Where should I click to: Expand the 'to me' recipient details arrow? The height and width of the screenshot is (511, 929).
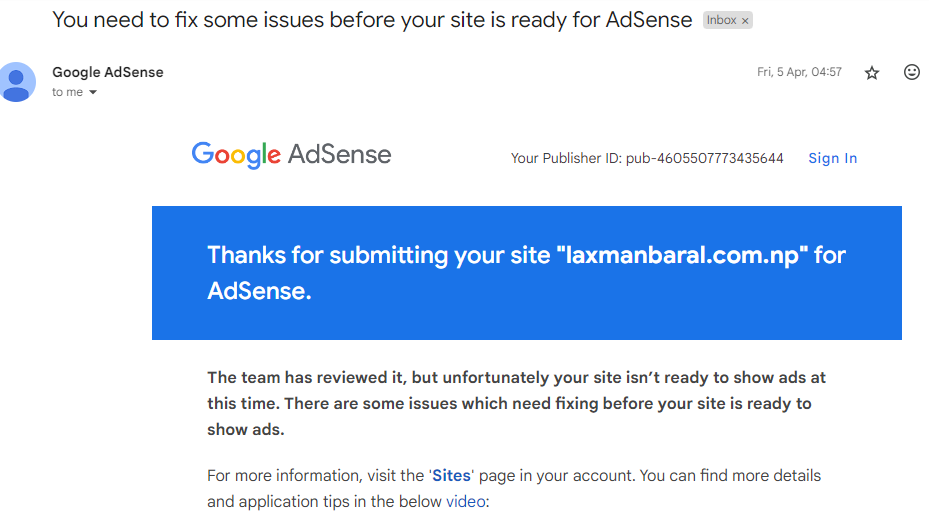(93, 92)
